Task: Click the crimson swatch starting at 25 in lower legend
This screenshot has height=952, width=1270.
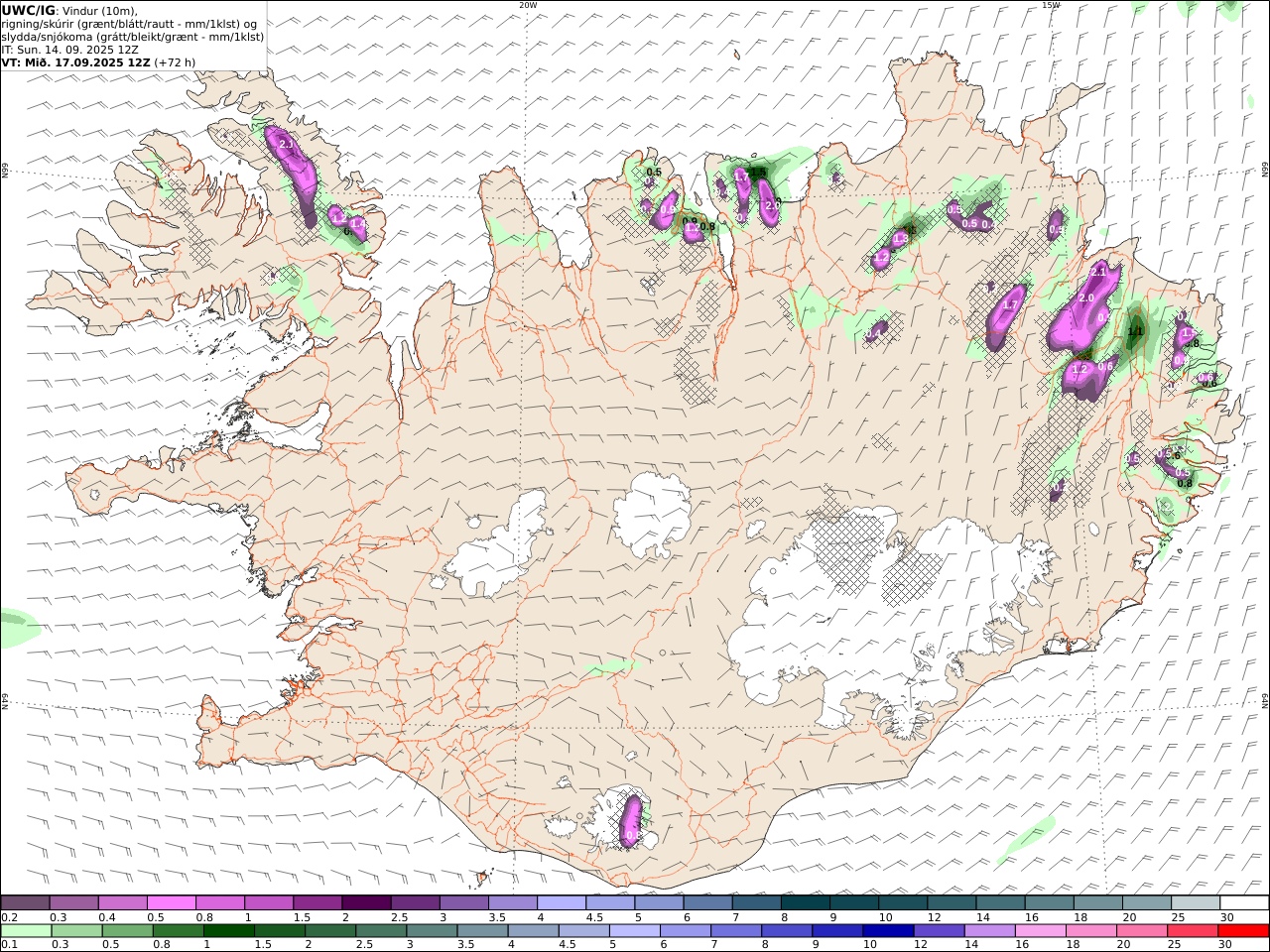Action: coord(1193,931)
